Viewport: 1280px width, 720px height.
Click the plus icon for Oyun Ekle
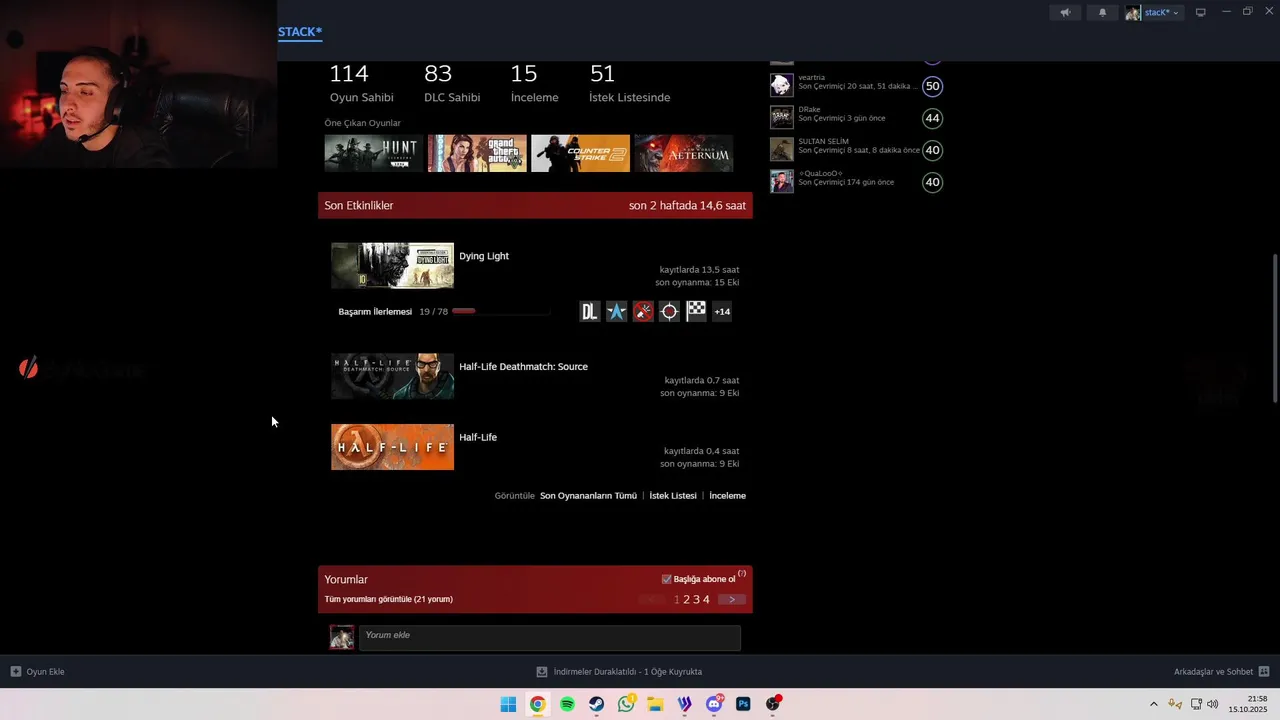tap(15, 672)
